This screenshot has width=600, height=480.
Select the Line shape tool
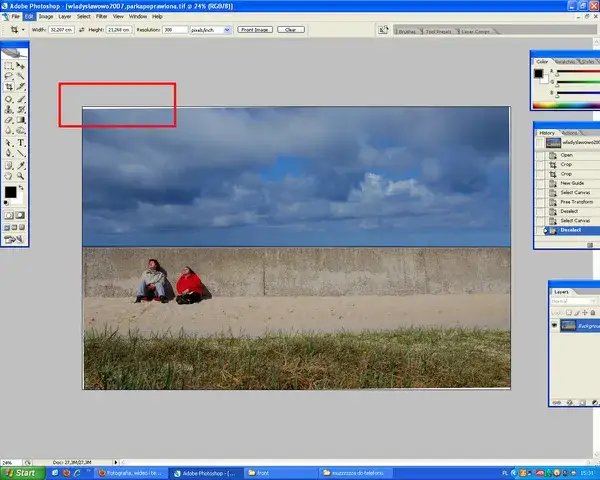pos(20,153)
